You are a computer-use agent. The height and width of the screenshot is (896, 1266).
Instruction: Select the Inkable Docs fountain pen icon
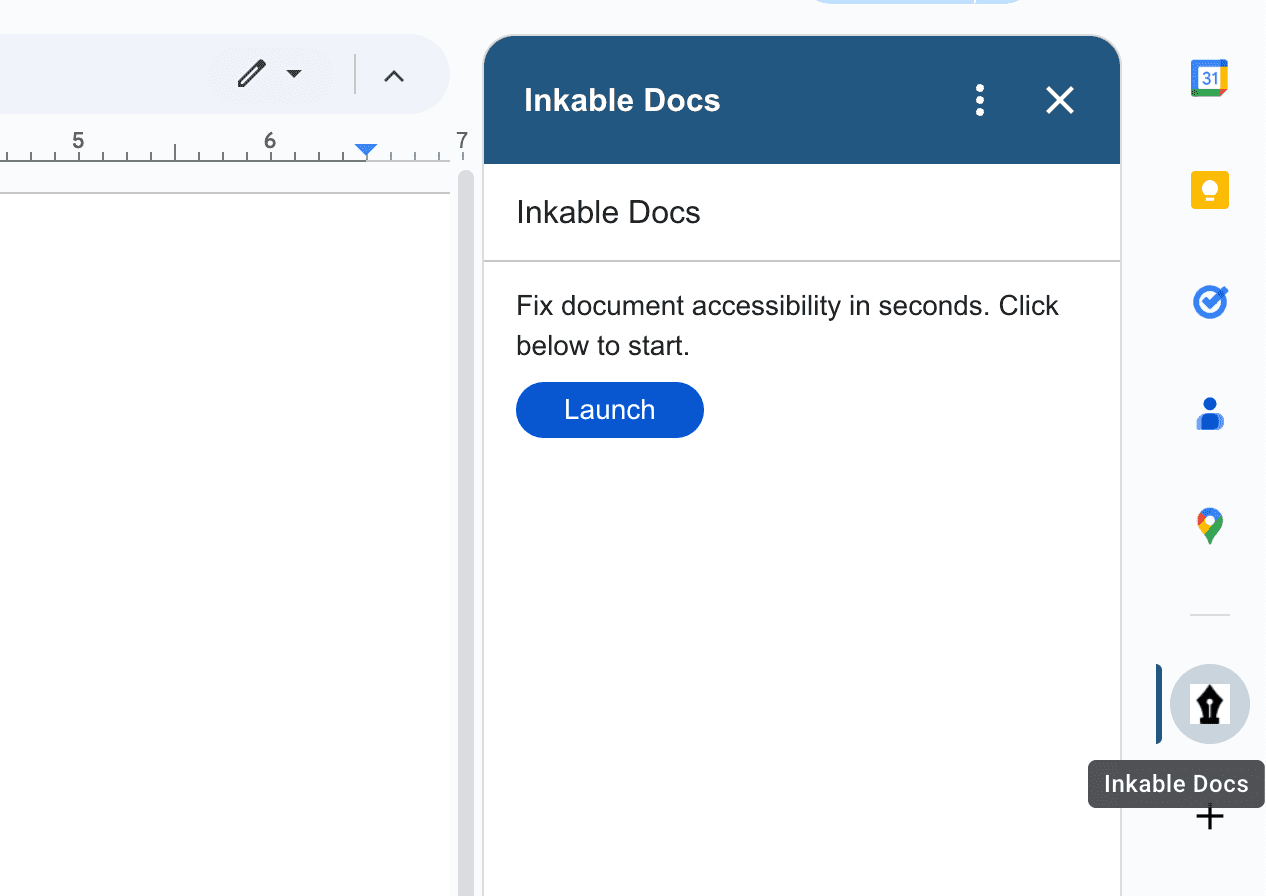click(1209, 703)
